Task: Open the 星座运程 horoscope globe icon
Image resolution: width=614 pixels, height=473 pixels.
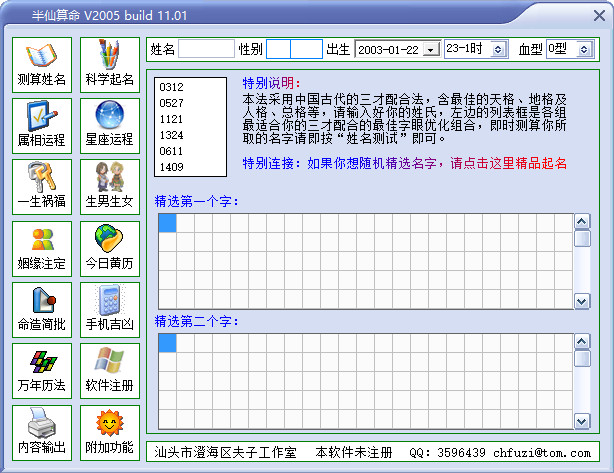Action: [x=110, y=125]
